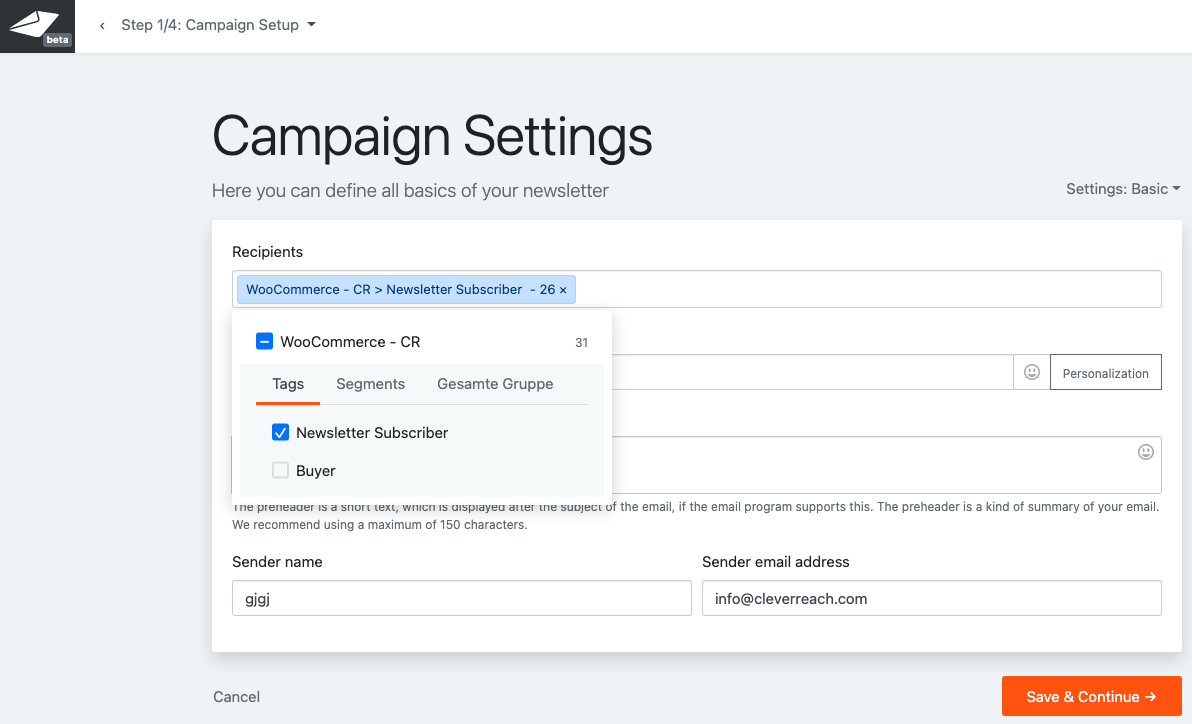The image size is (1192, 724).
Task: Toggle the WooCommerce - CR group checkbox
Action: point(265,342)
